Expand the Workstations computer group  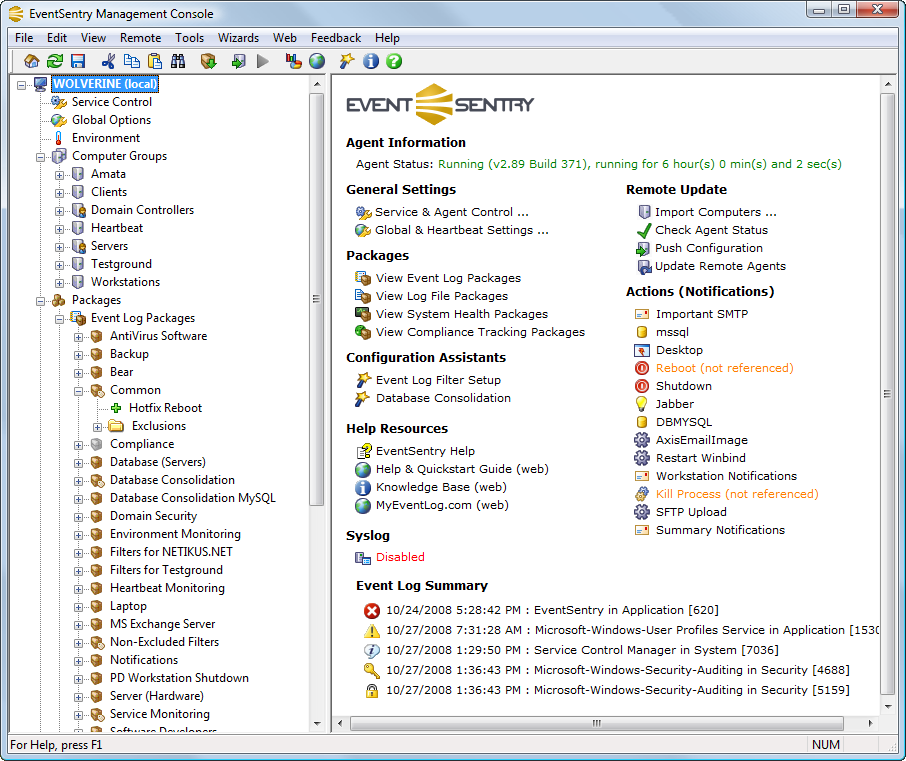coord(59,283)
